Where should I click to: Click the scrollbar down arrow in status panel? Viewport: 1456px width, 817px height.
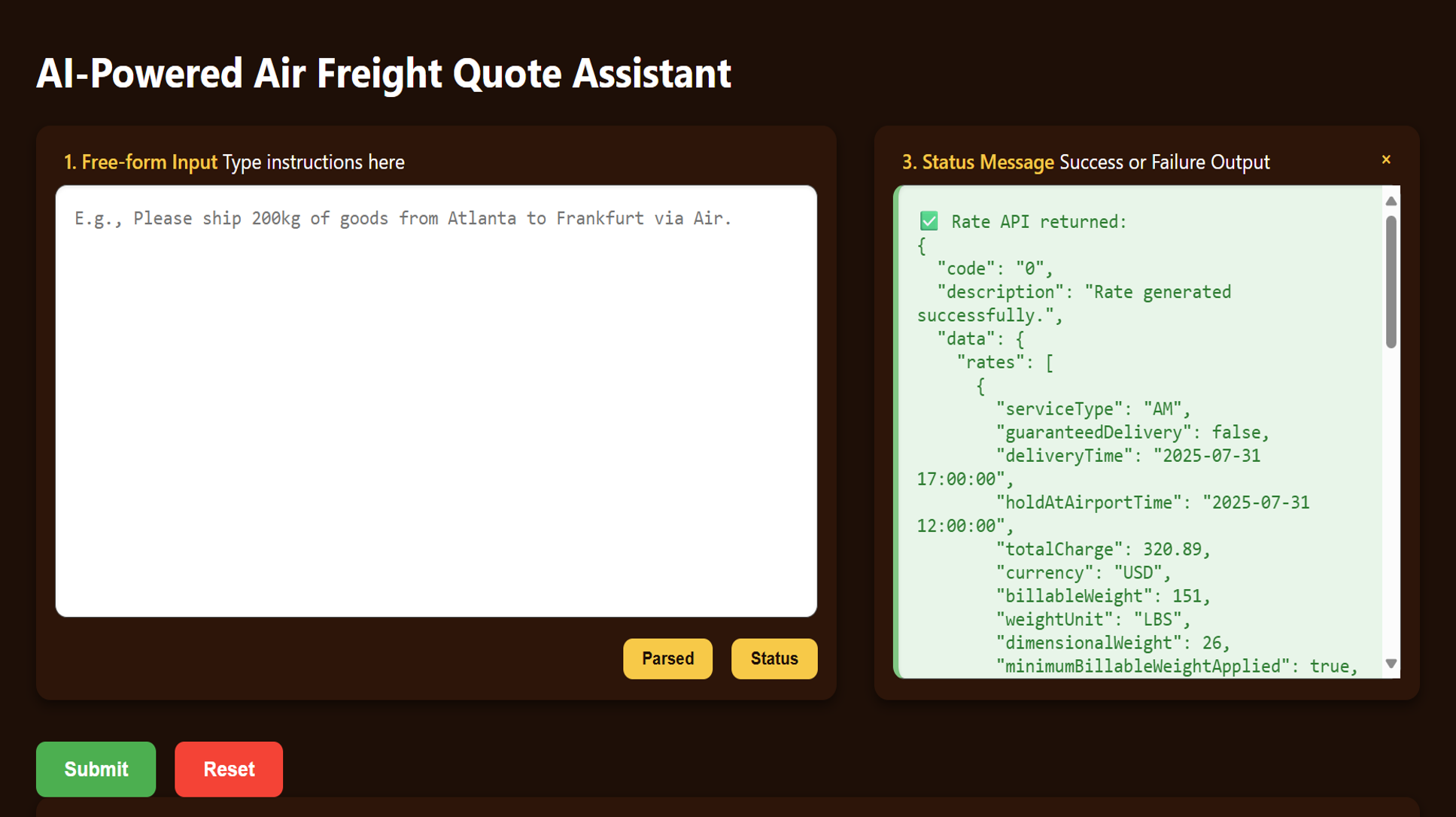click(1391, 665)
